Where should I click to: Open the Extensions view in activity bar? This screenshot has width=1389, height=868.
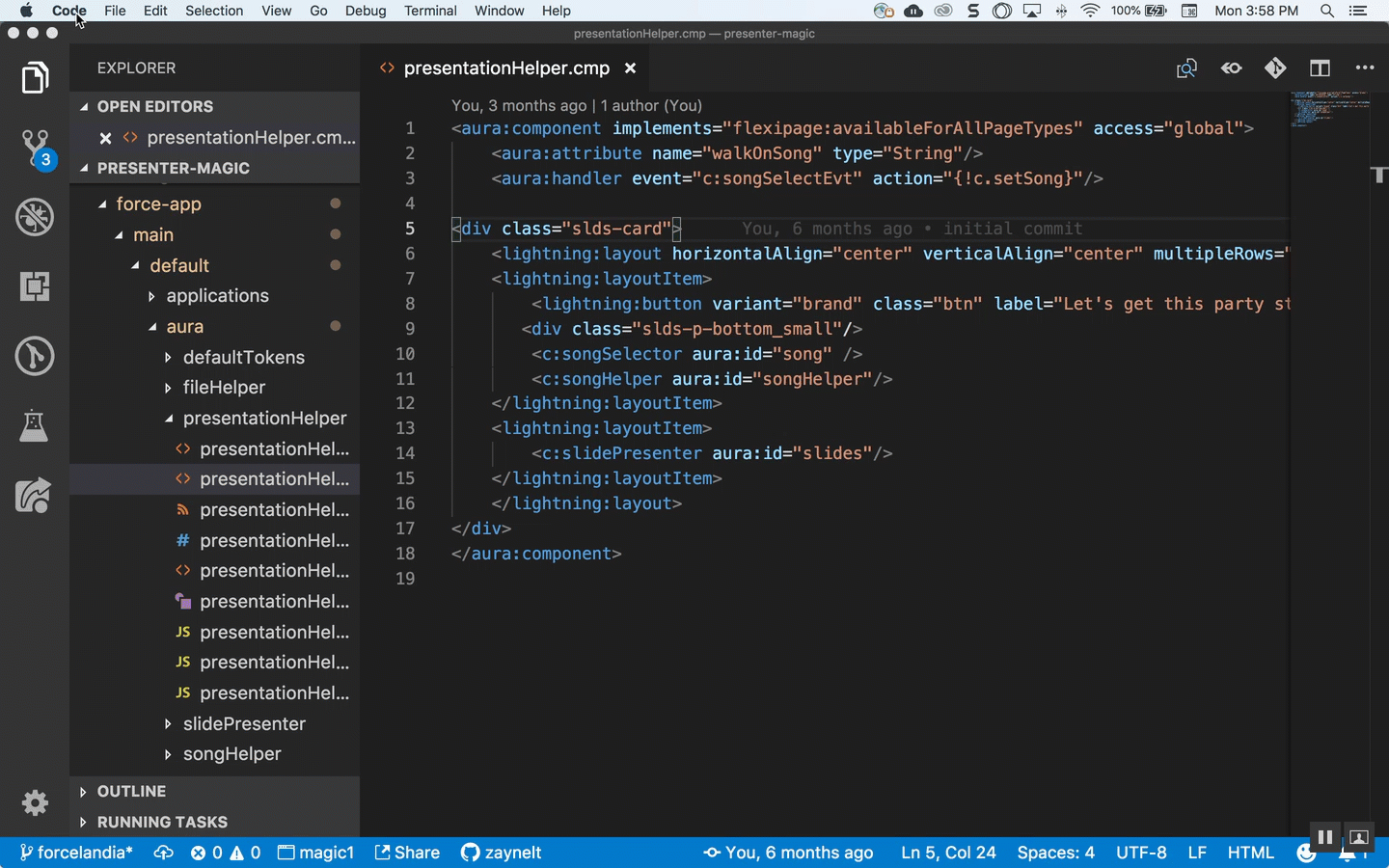[35, 286]
